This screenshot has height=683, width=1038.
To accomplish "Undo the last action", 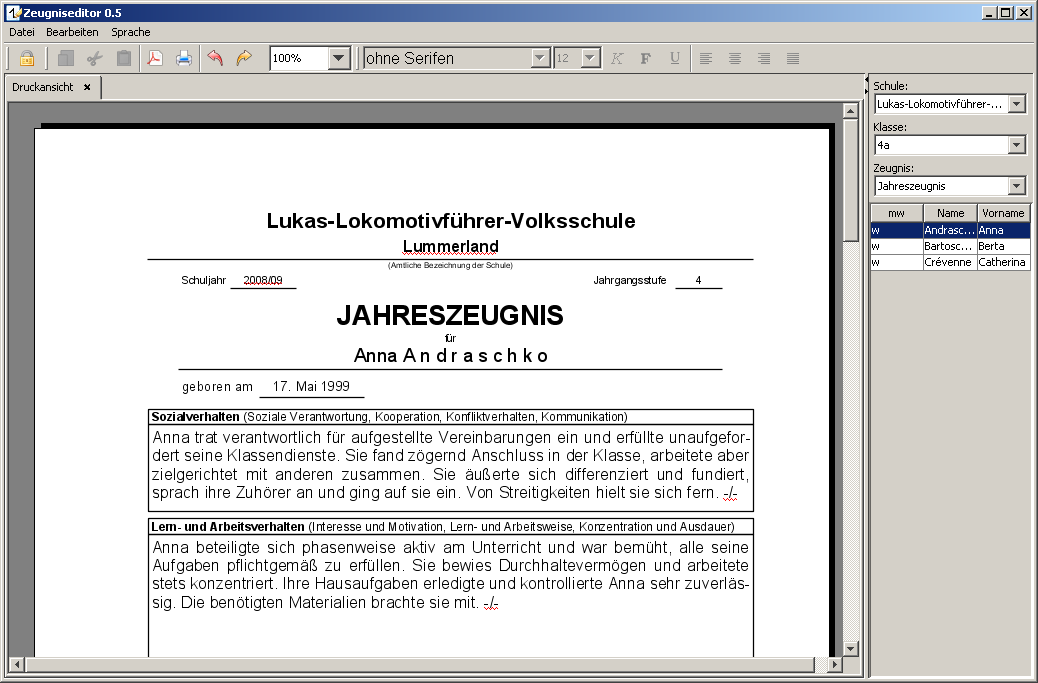I will pyautogui.click(x=215, y=58).
